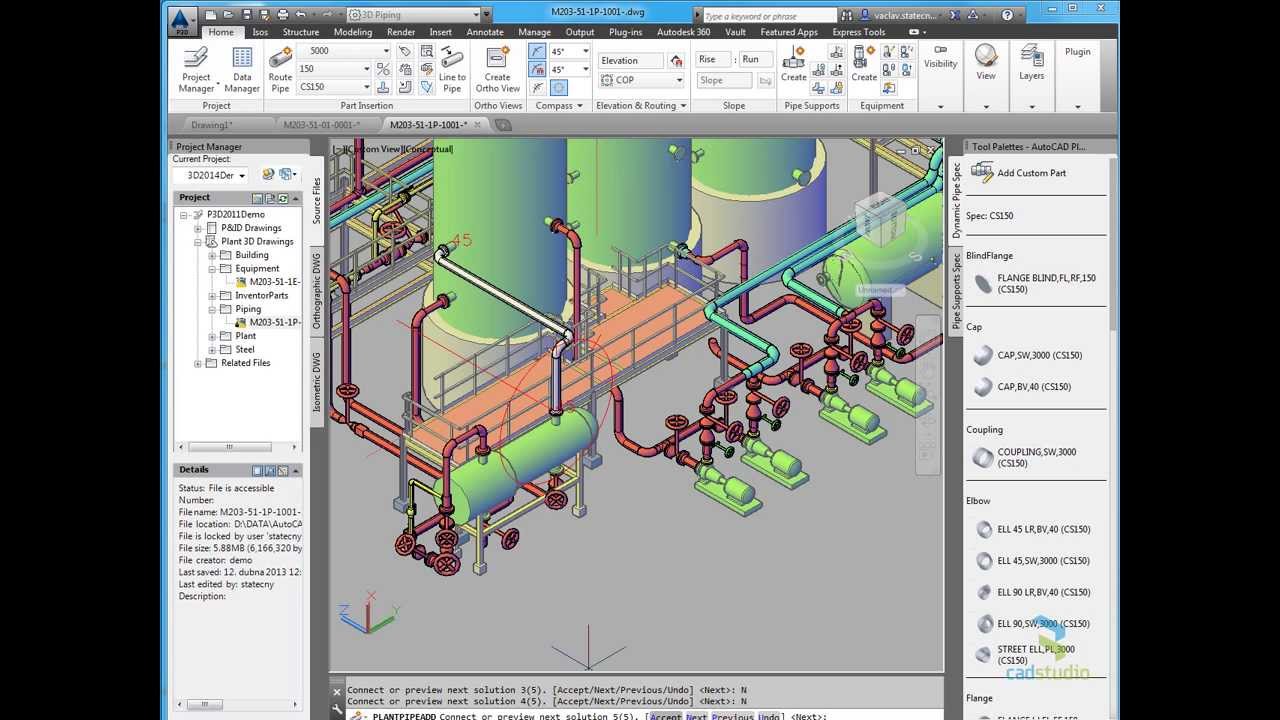
Task: Click the Save icon in Quick Access toolbar
Action: (x=246, y=15)
